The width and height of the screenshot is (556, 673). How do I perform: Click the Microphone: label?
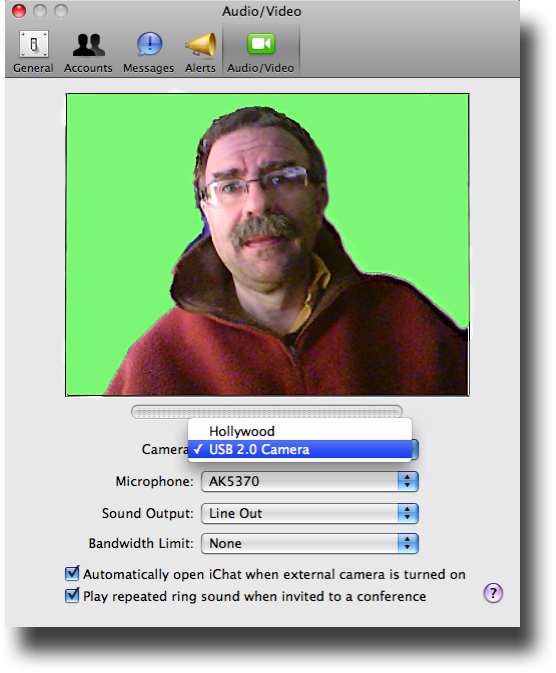pyautogui.click(x=154, y=482)
